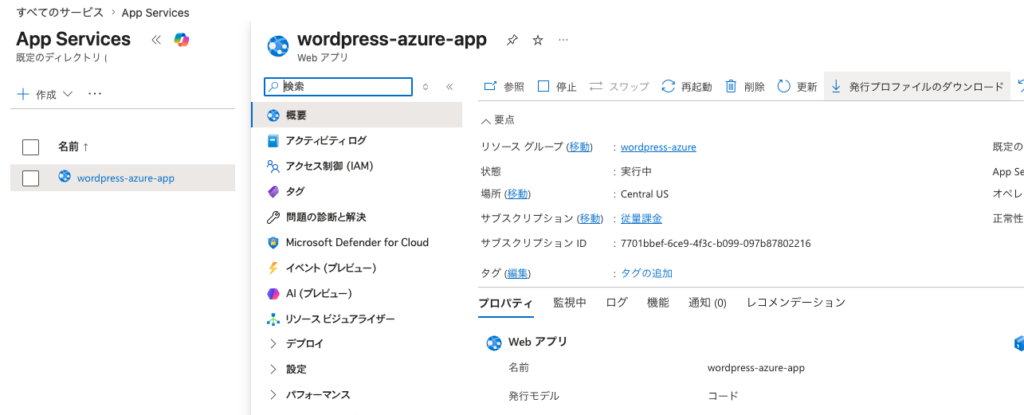Expand the デプロイ section
Viewport: 1024px width, 415px height.
point(273,344)
